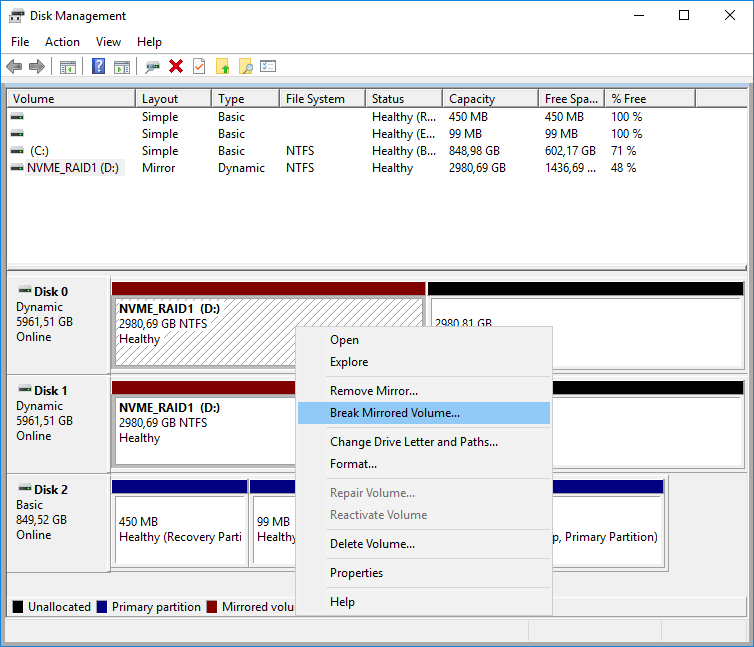
Task: Open Properties from the context menu
Action: pyautogui.click(x=424, y=573)
